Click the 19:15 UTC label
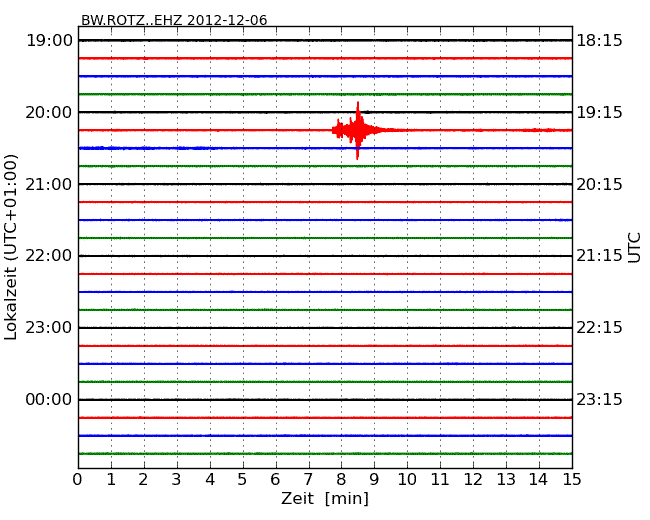 599,112
